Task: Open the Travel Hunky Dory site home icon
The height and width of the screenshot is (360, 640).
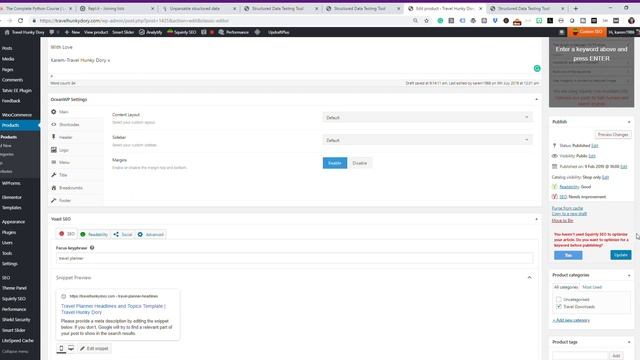Action: [7, 32]
